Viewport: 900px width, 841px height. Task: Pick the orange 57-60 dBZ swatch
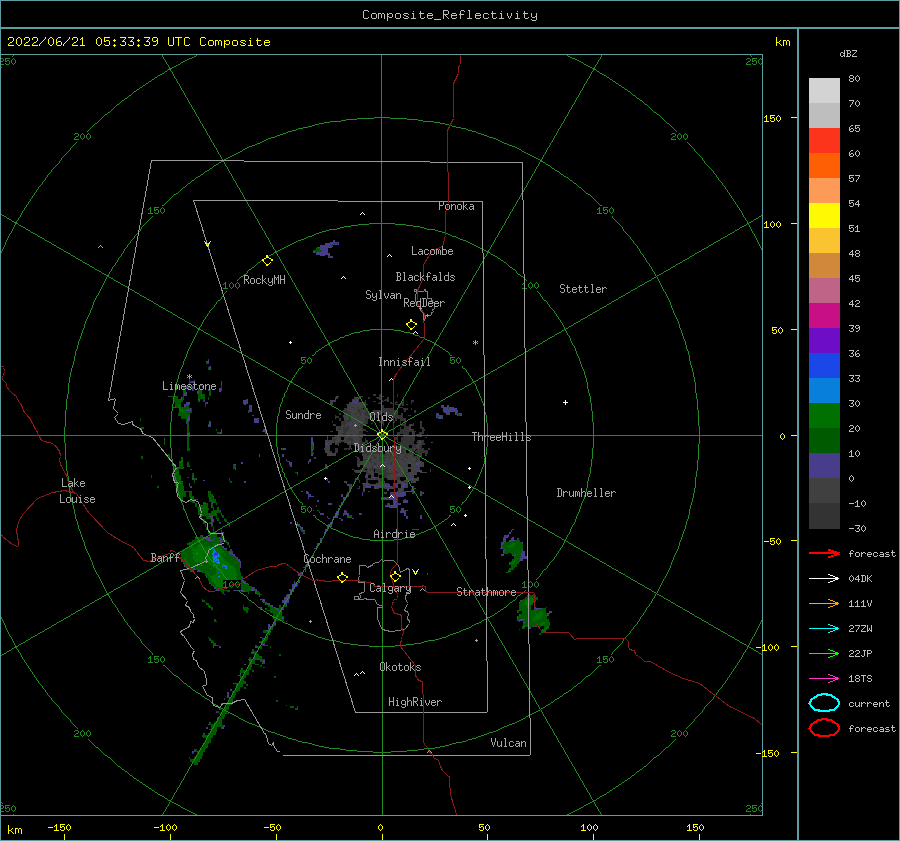click(x=824, y=166)
